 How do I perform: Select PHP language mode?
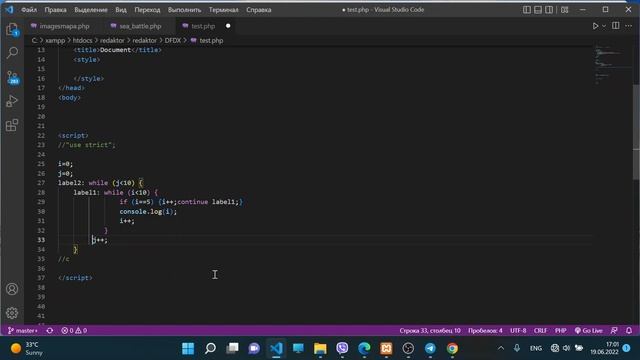560,330
